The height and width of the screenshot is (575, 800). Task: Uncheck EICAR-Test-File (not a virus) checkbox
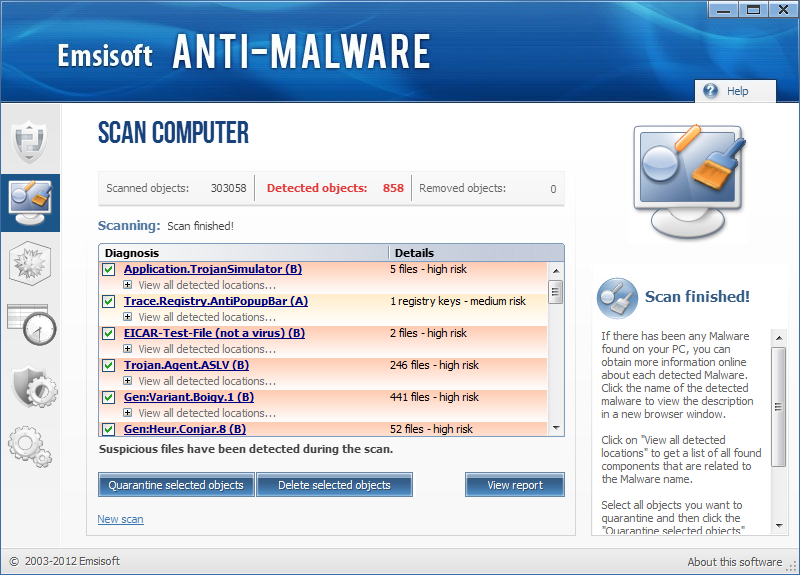[108, 334]
